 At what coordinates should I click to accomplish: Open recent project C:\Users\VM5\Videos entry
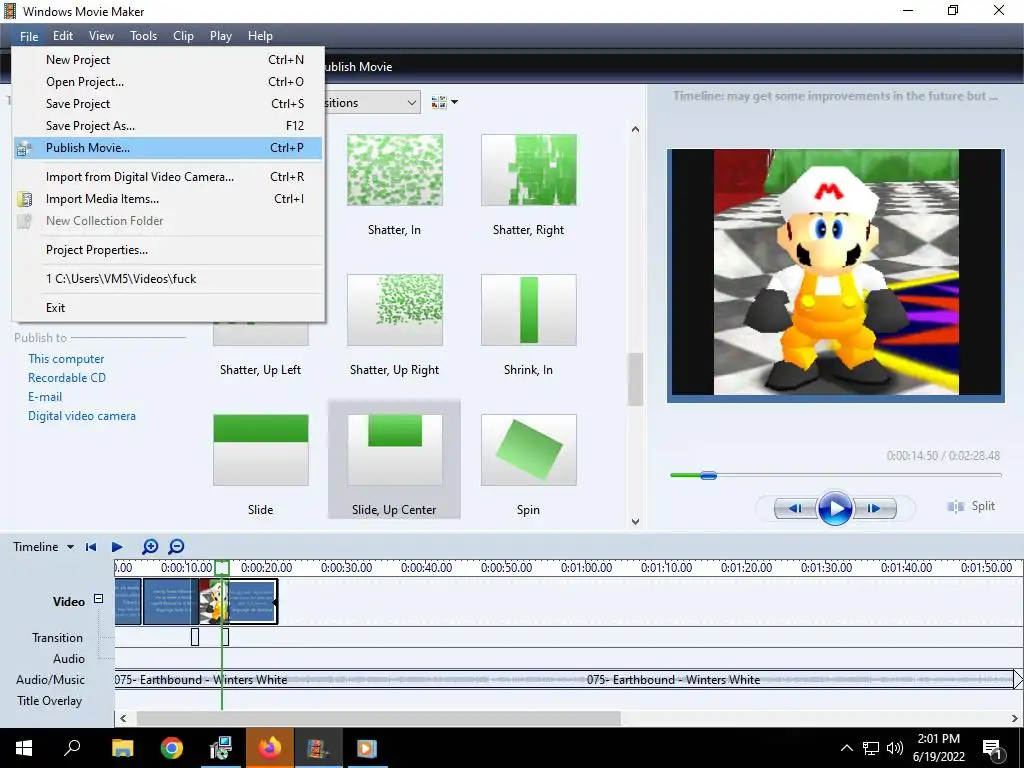pos(168,279)
